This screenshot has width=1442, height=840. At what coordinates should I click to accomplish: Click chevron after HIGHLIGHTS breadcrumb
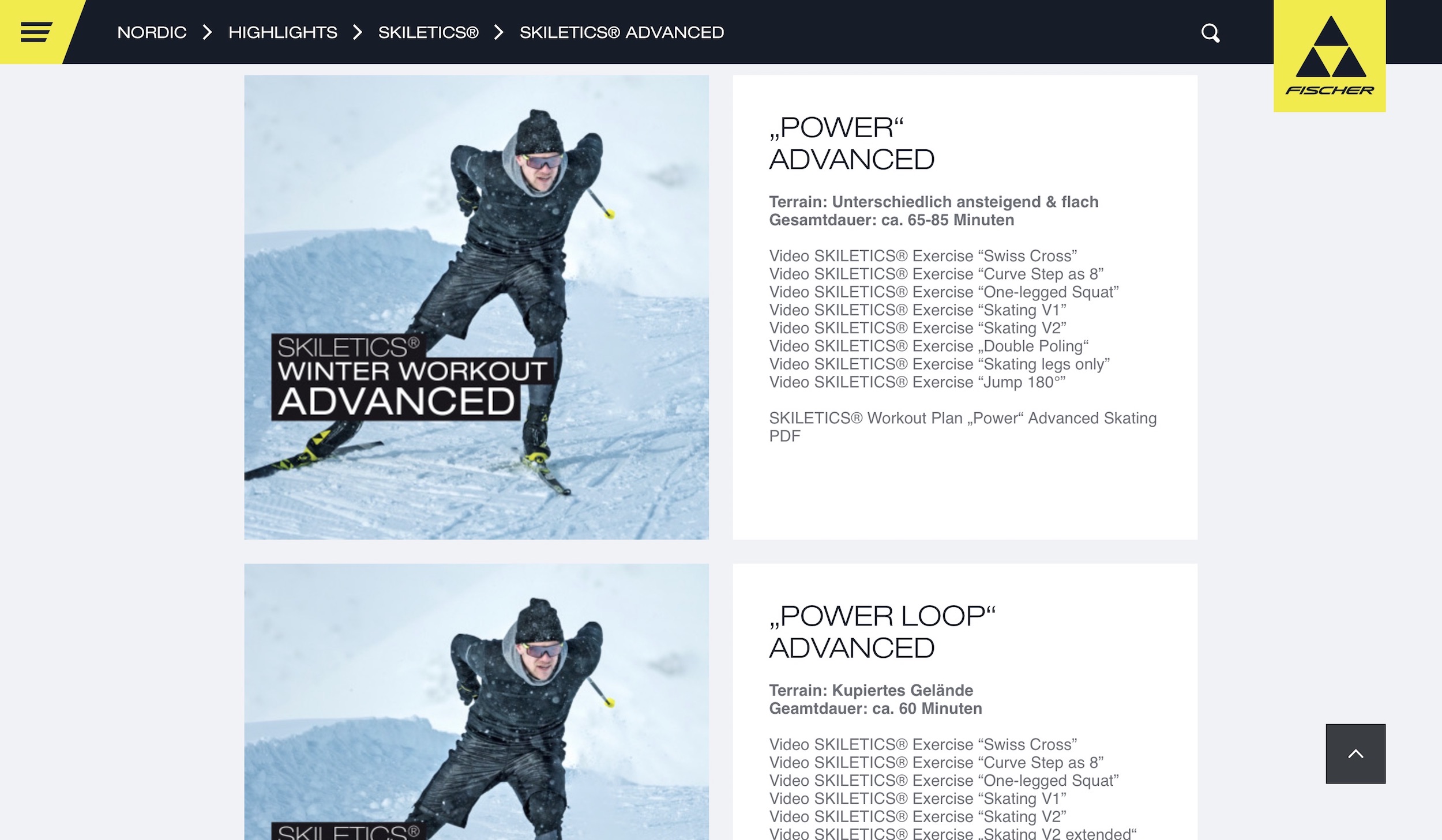(x=358, y=32)
